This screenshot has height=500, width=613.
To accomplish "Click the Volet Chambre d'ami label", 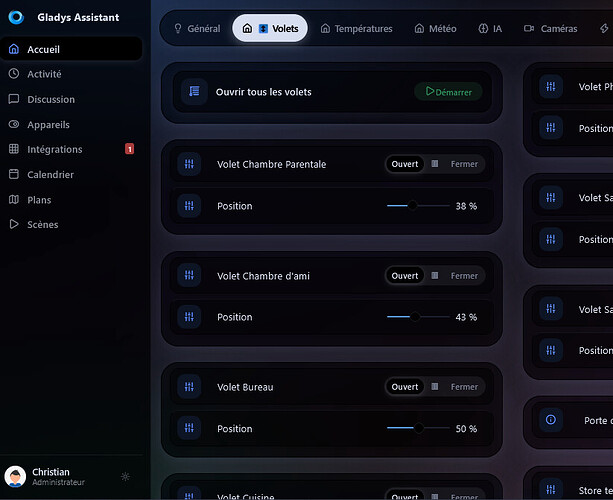I will tap(263, 276).
